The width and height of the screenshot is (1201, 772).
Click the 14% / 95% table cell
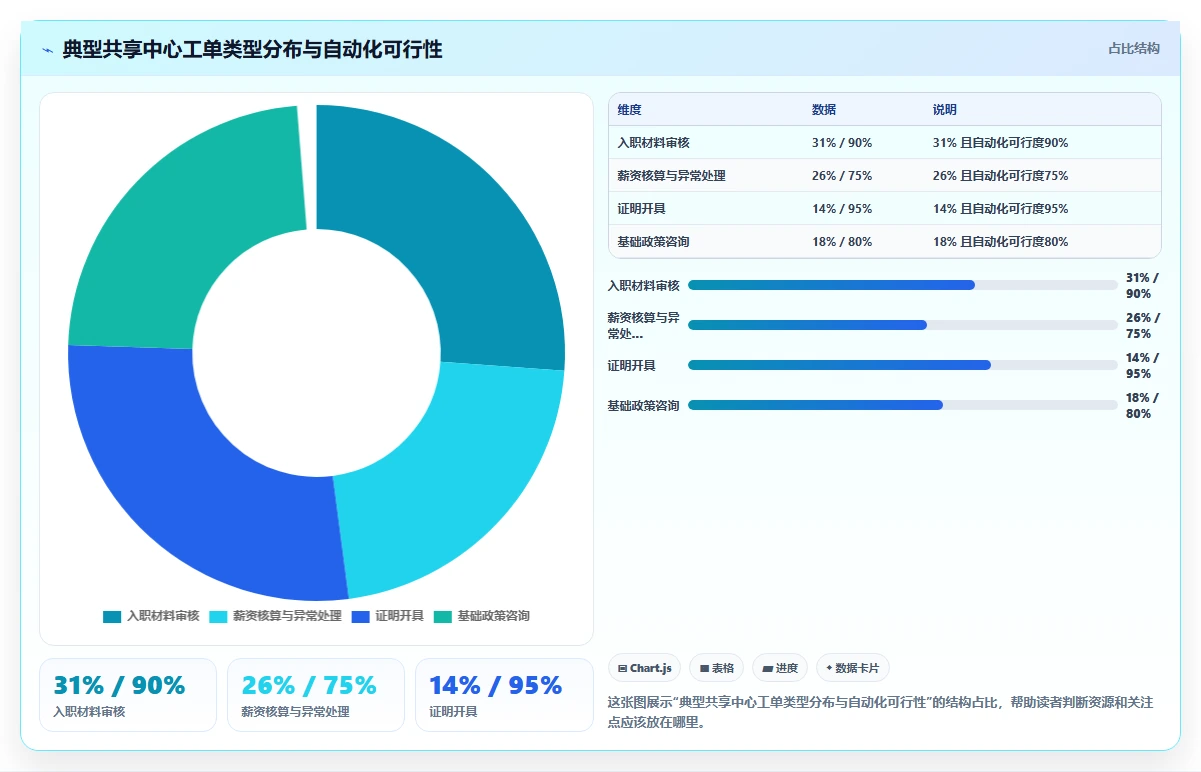842,209
